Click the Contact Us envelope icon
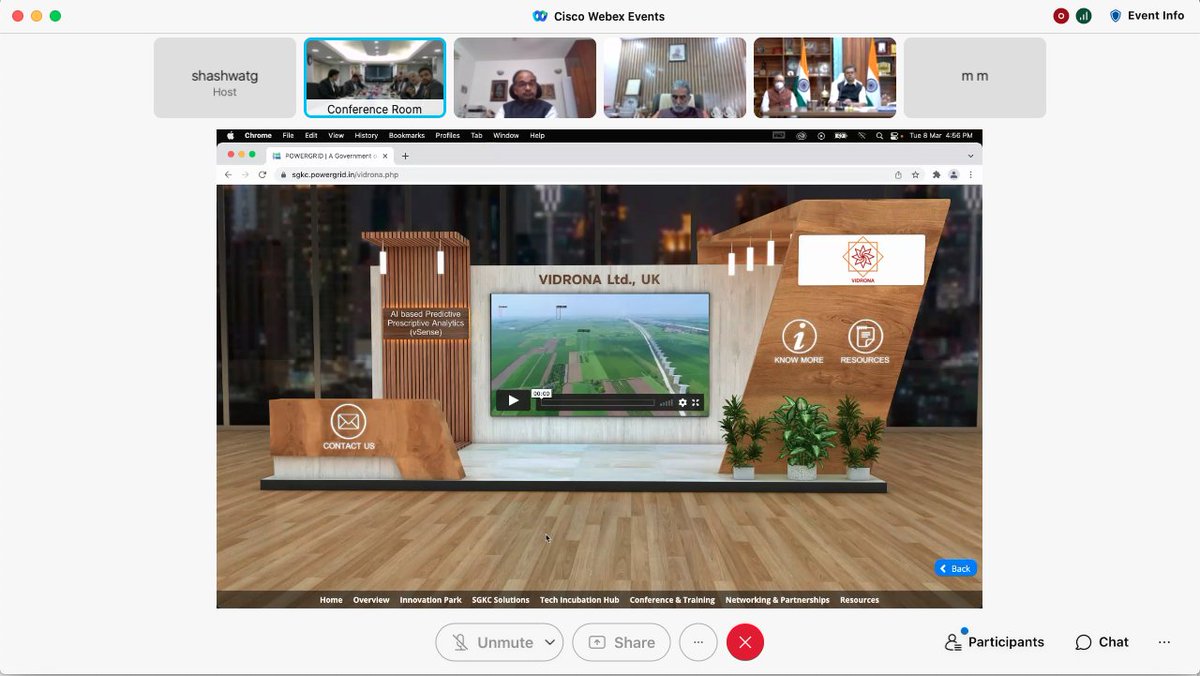Image resolution: width=1200 pixels, height=676 pixels. pos(349,421)
